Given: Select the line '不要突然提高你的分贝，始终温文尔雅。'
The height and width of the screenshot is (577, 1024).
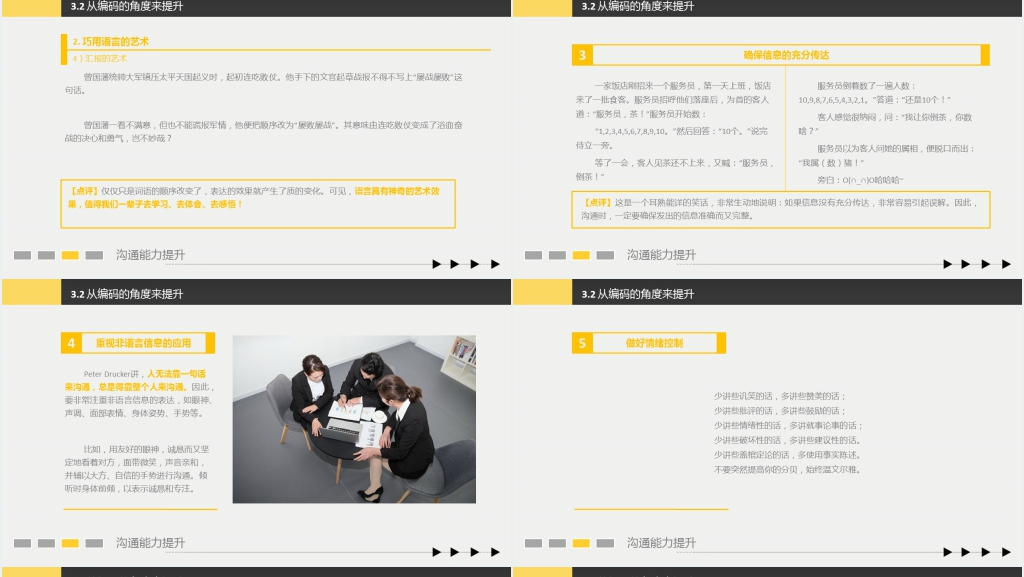Looking at the screenshot, I should pyautogui.click(x=788, y=469).
